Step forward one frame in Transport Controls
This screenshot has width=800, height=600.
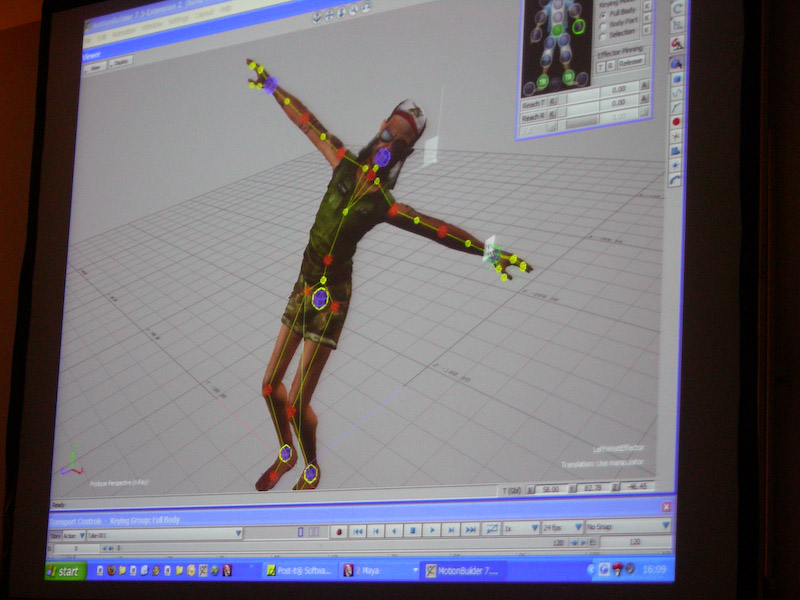point(451,530)
